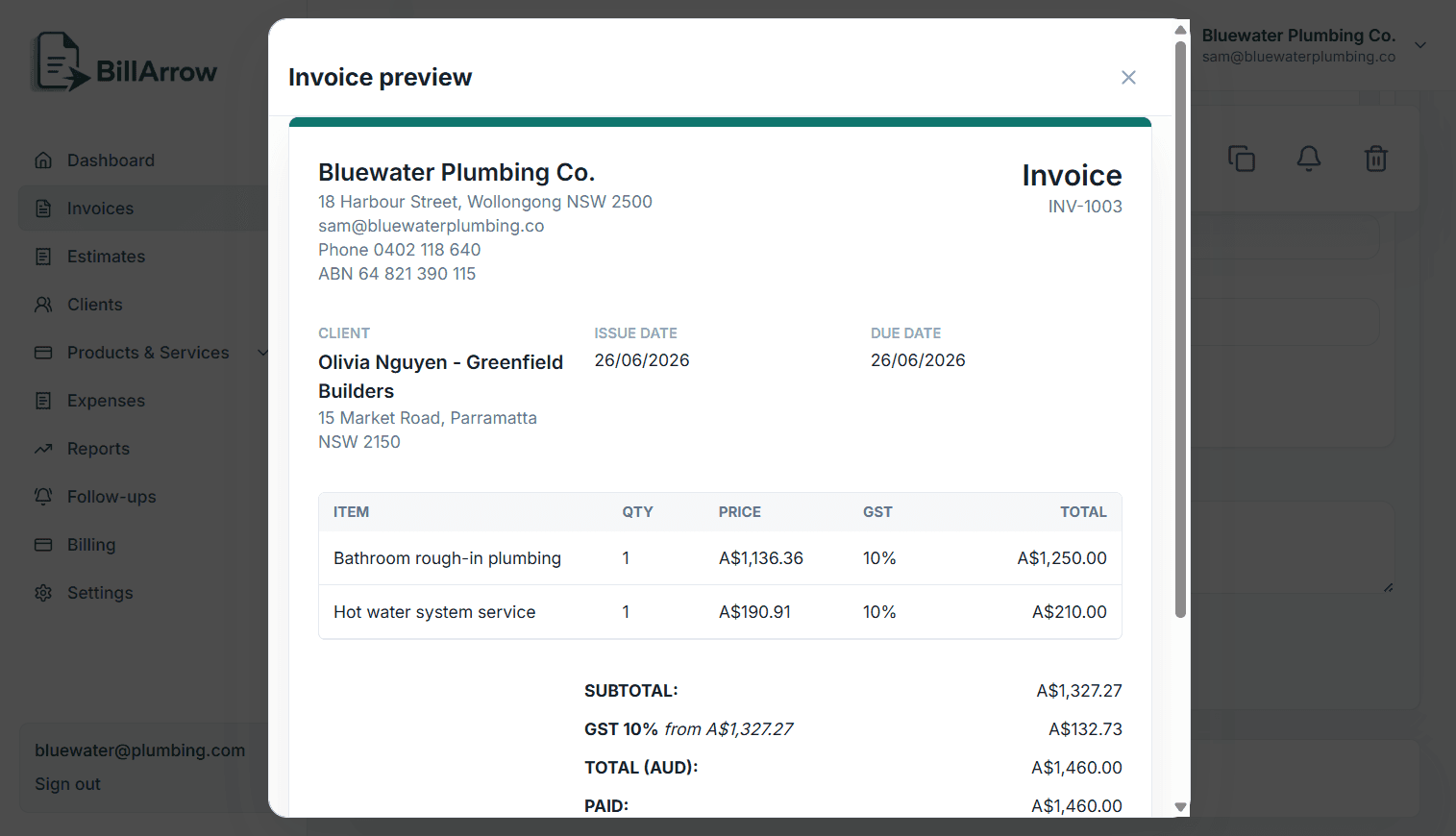Click the TOTAL column header

[x=1083, y=512]
